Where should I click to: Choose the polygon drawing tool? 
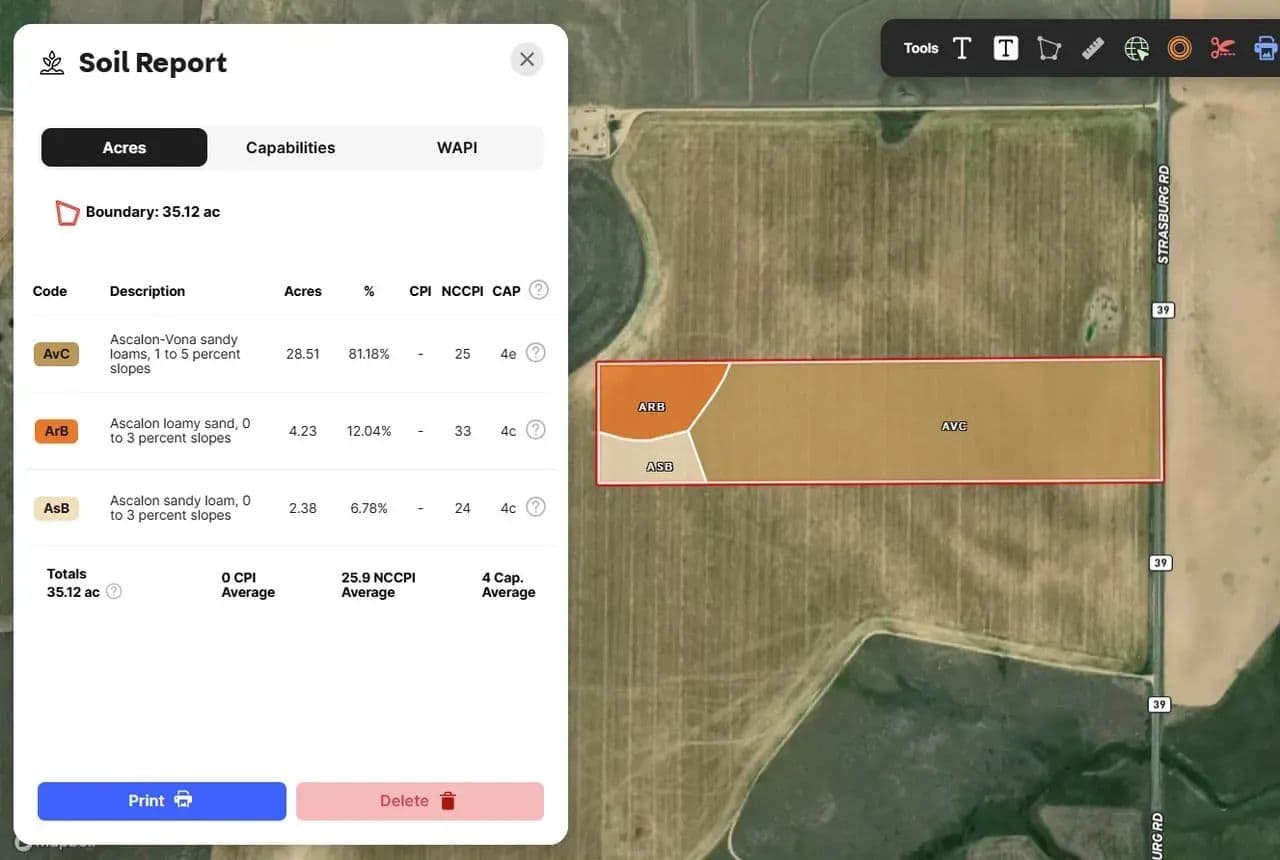pos(1048,48)
